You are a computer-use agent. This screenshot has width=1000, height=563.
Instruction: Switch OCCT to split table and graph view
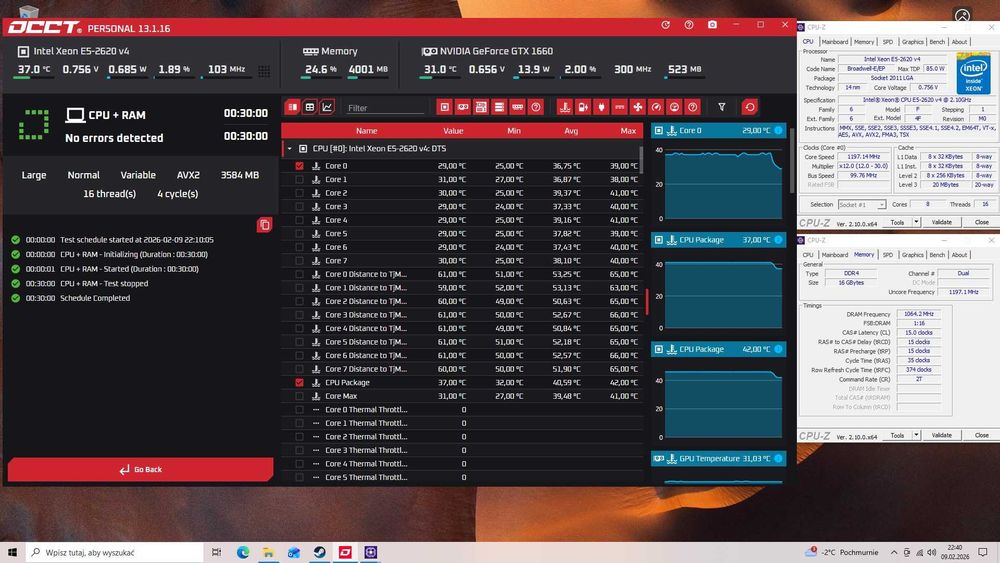[x=292, y=107]
